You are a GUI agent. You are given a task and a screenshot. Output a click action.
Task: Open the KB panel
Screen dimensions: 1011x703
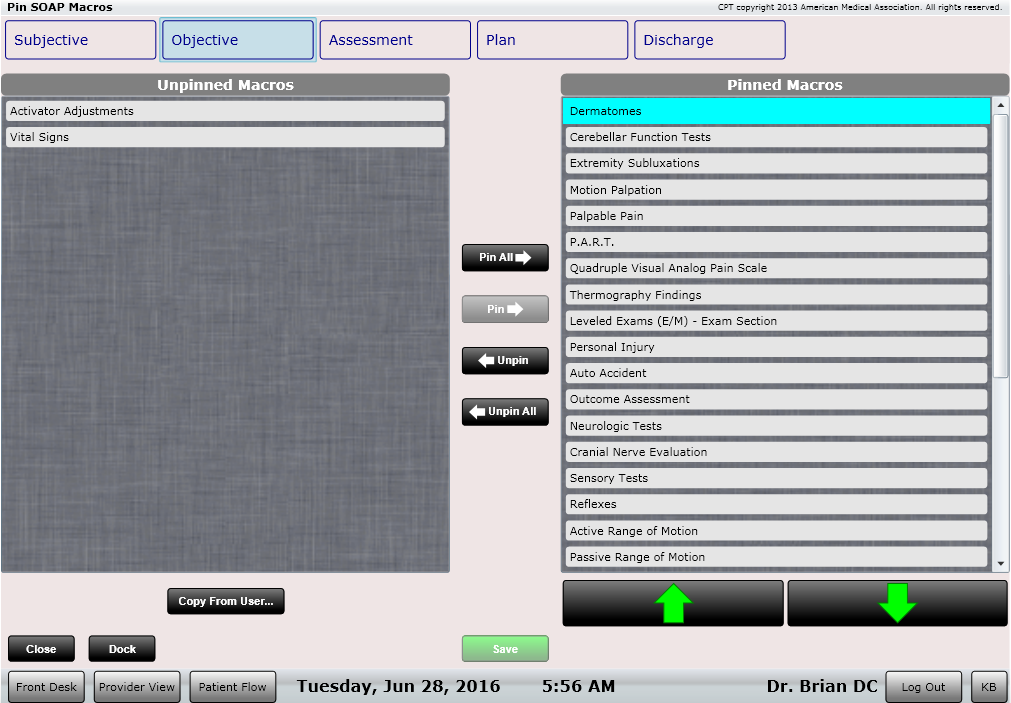point(988,686)
